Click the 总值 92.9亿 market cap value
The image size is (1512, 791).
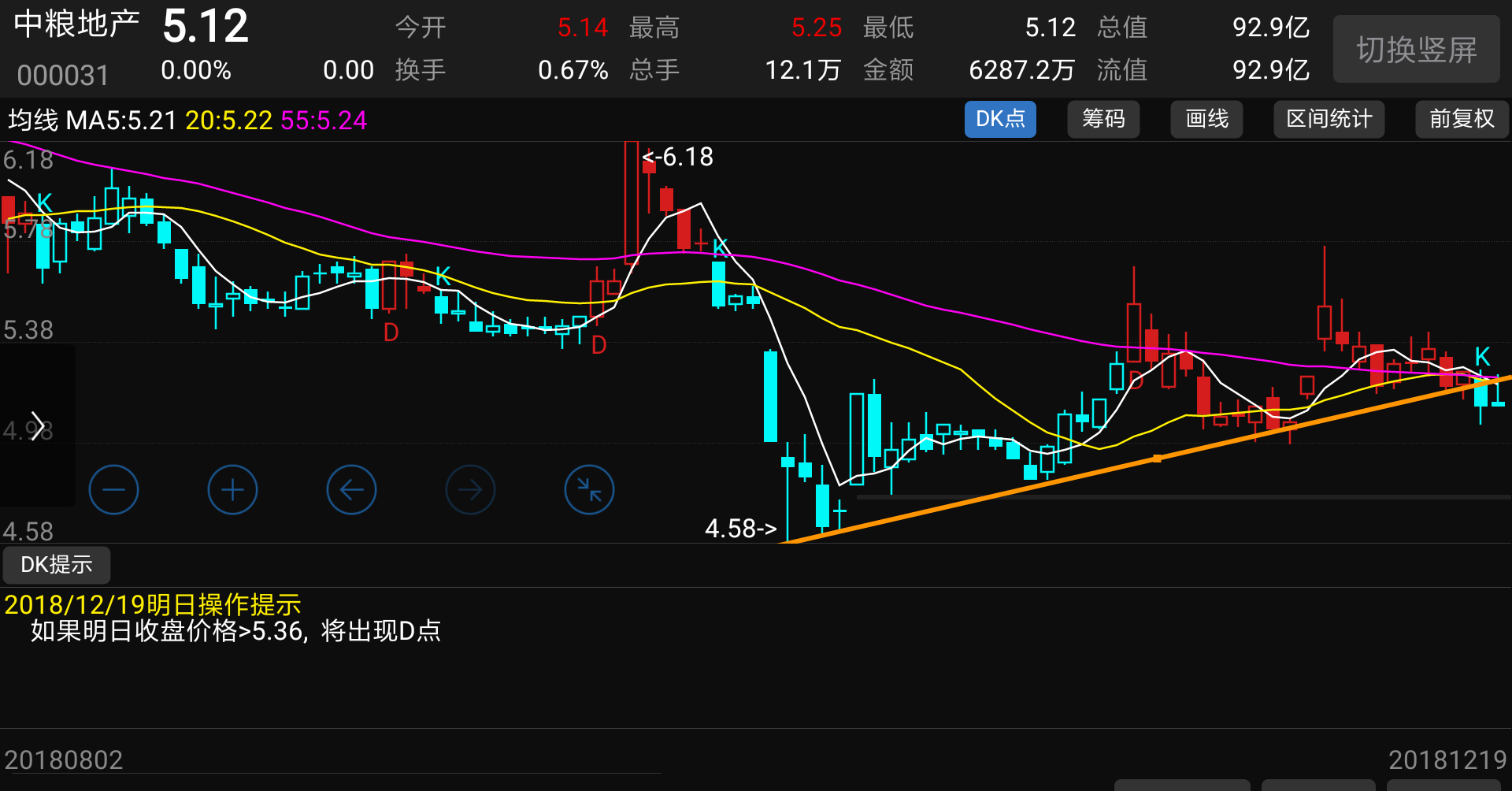(x=1271, y=28)
